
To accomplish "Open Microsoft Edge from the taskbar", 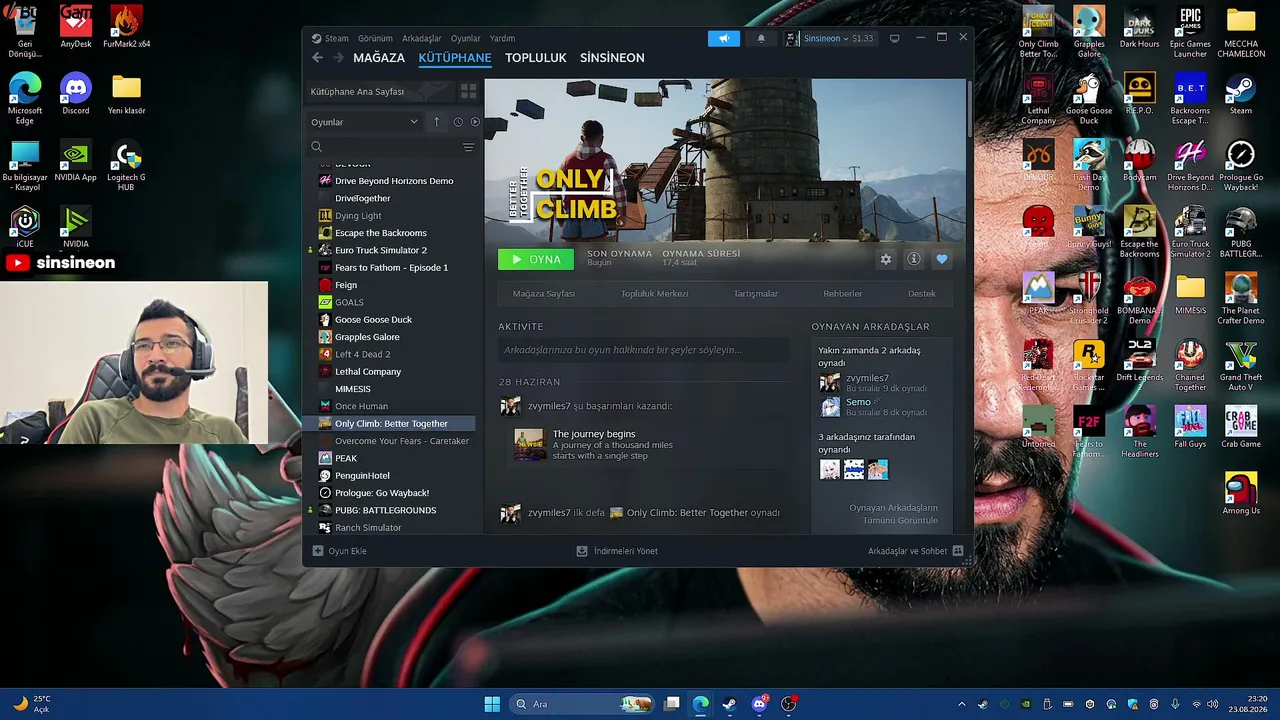I will (x=701, y=704).
